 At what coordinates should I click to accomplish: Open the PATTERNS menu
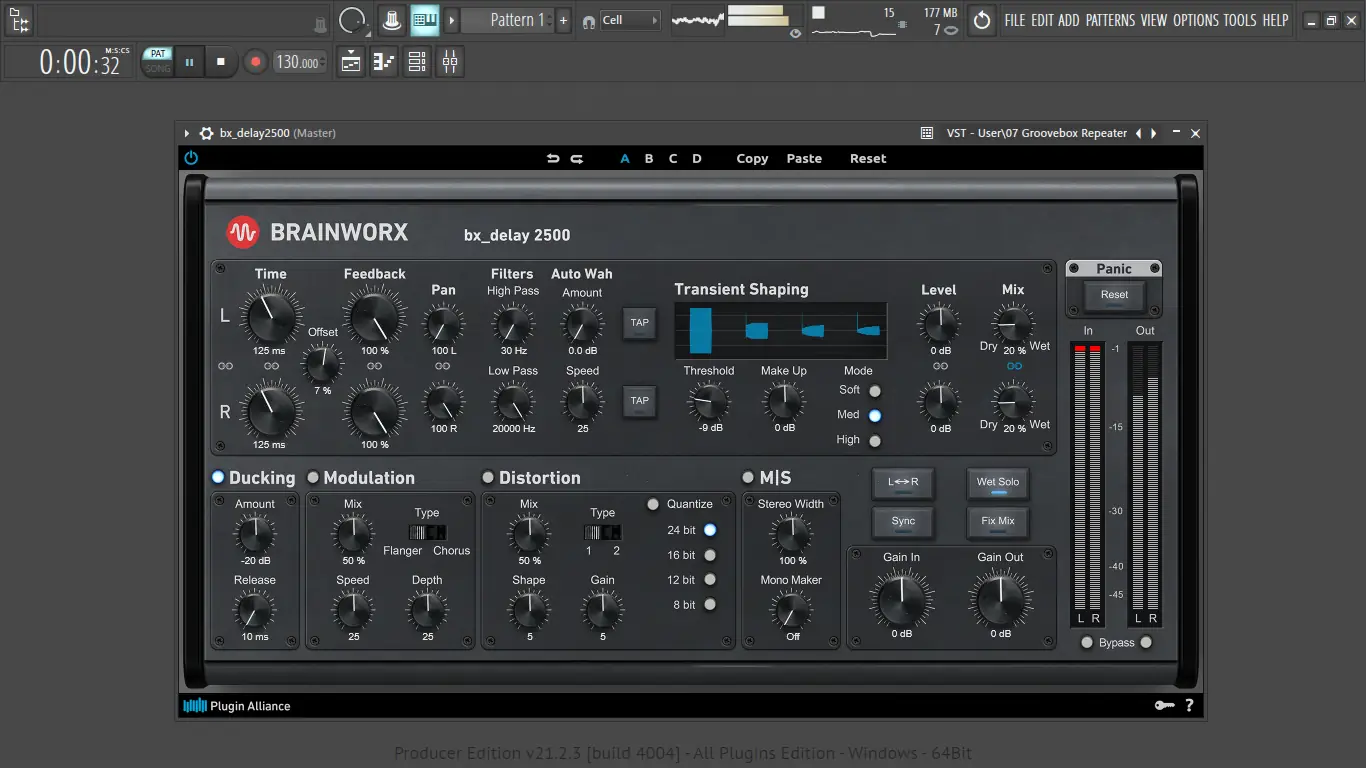[1110, 20]
